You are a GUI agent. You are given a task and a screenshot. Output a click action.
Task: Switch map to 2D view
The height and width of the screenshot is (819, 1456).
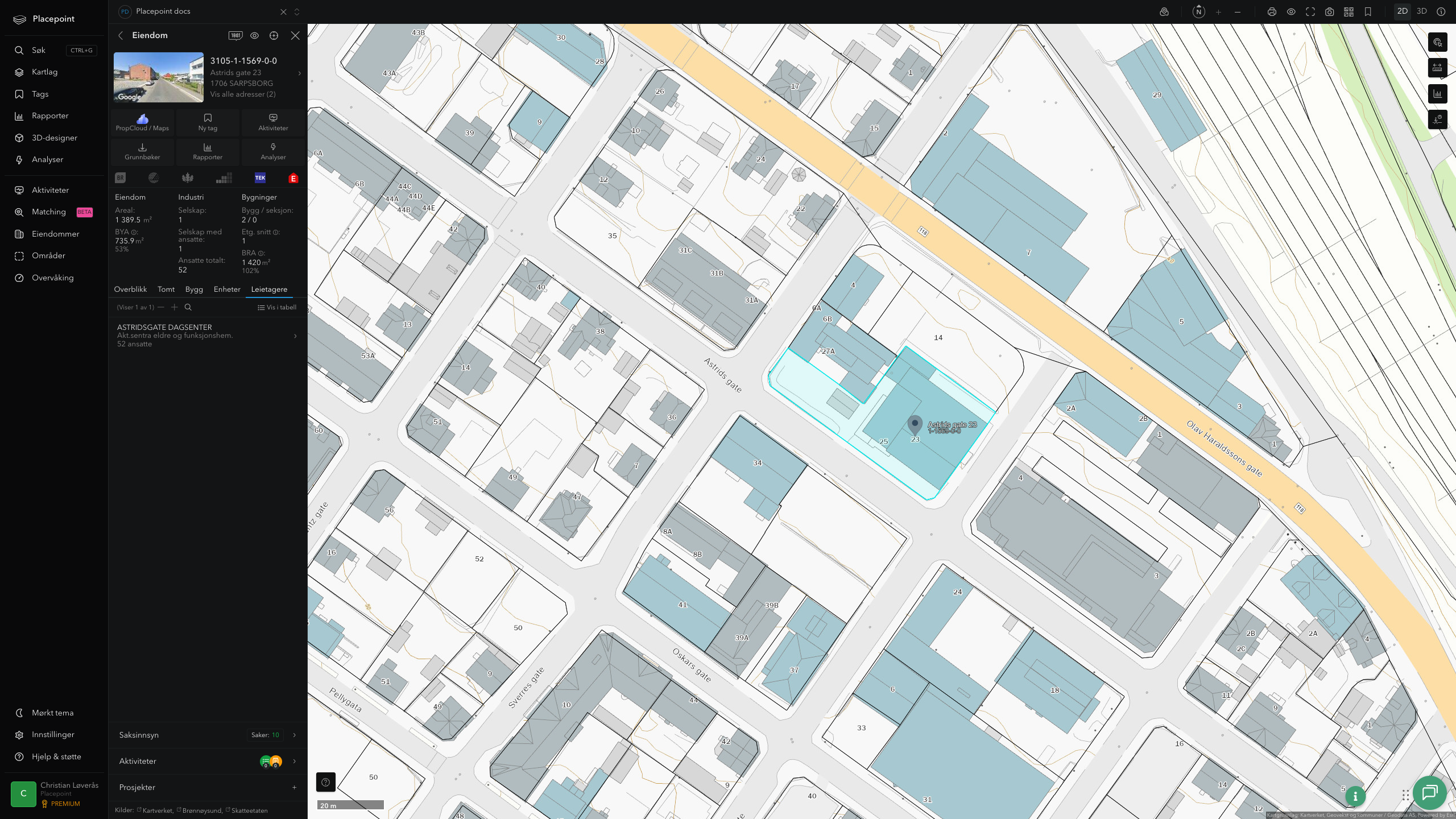coord(1403,11)
